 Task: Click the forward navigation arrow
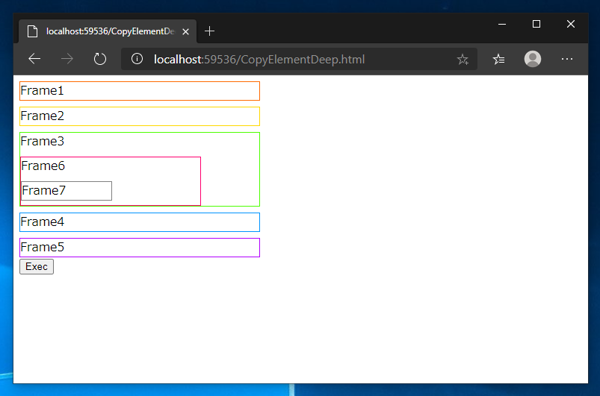coord(67,59)
